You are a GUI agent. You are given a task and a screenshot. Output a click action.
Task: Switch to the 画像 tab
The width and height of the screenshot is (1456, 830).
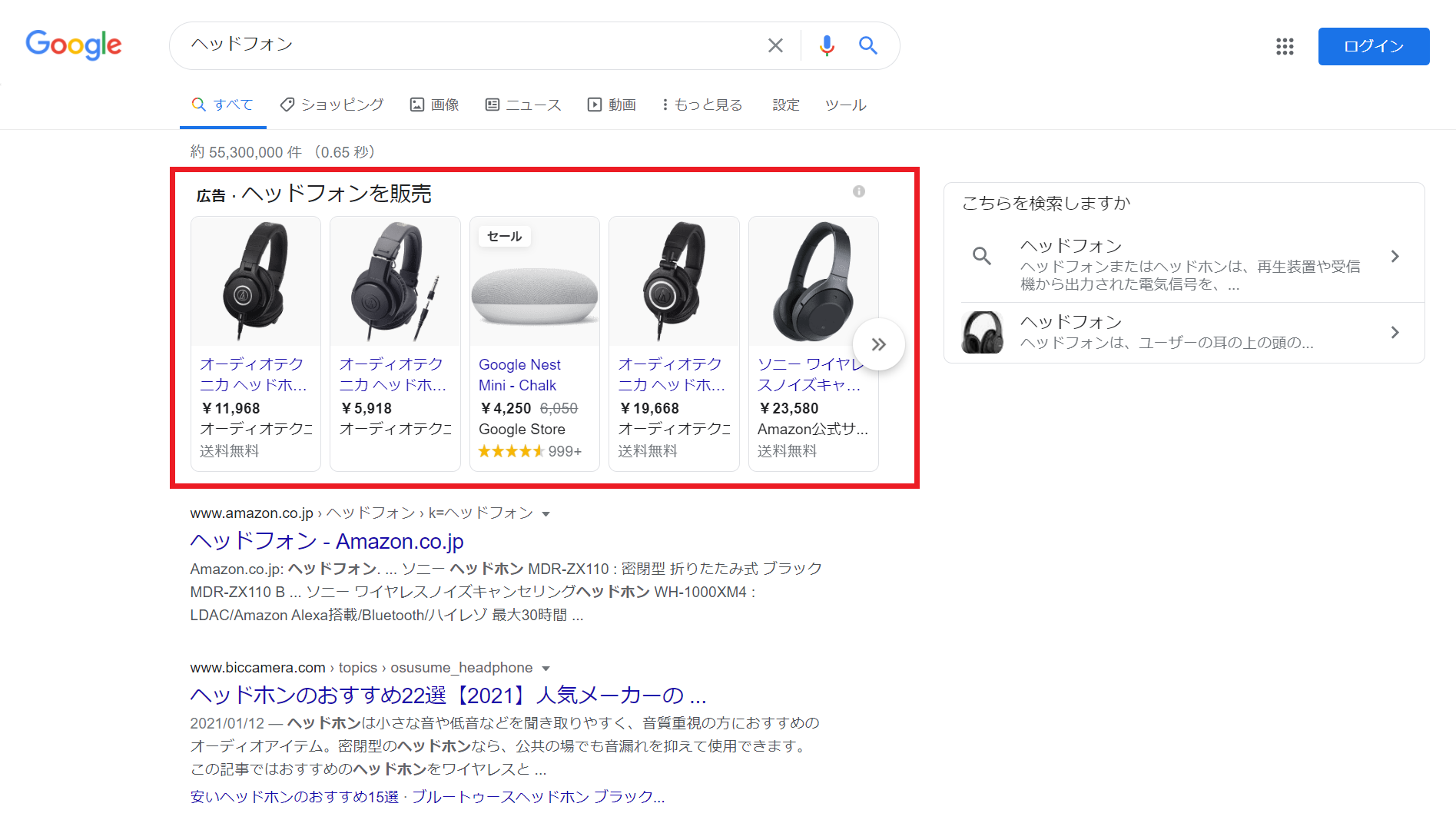[x=435, y=105]
